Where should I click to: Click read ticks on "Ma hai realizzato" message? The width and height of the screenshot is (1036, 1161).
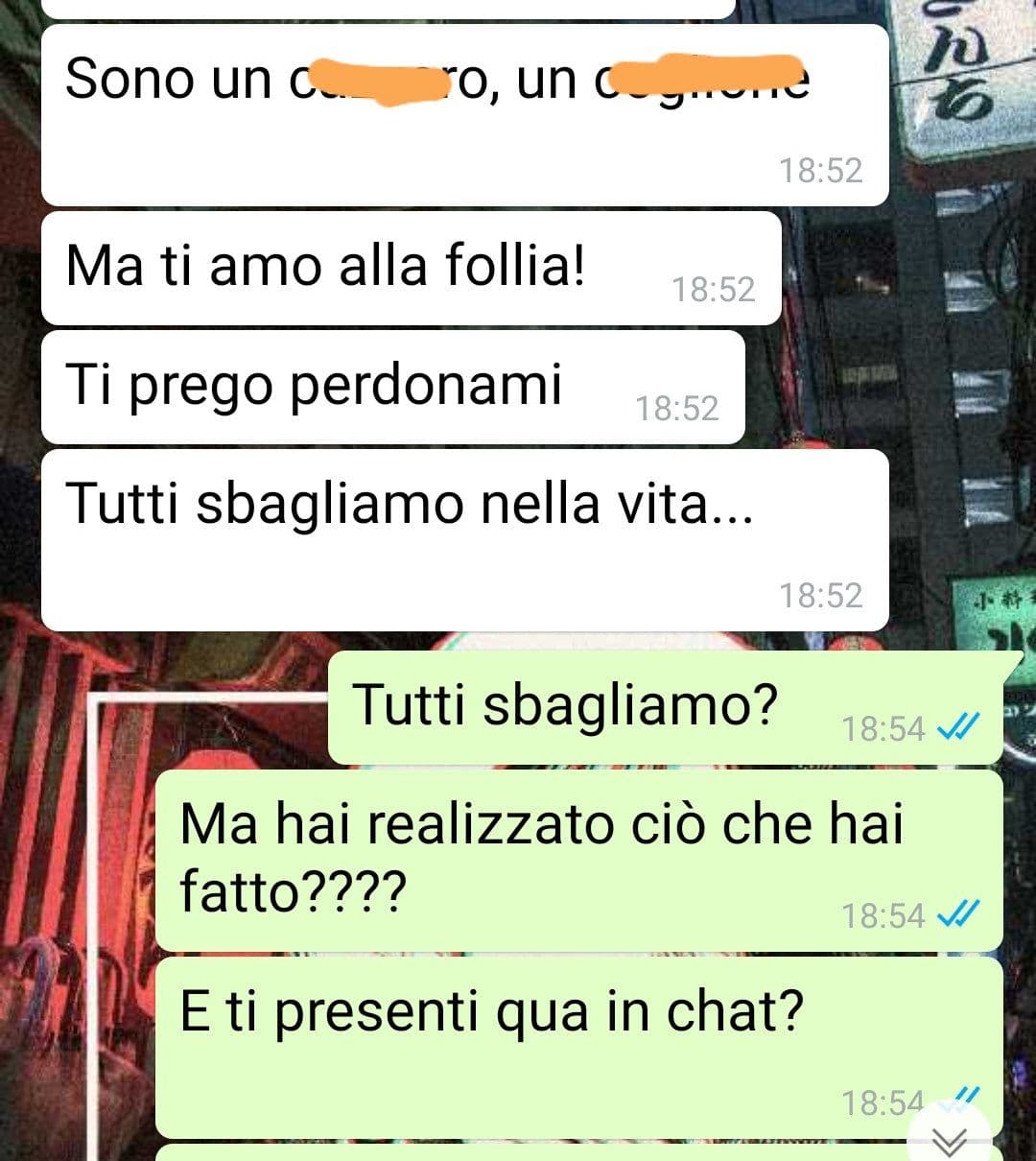click(956, 916)
